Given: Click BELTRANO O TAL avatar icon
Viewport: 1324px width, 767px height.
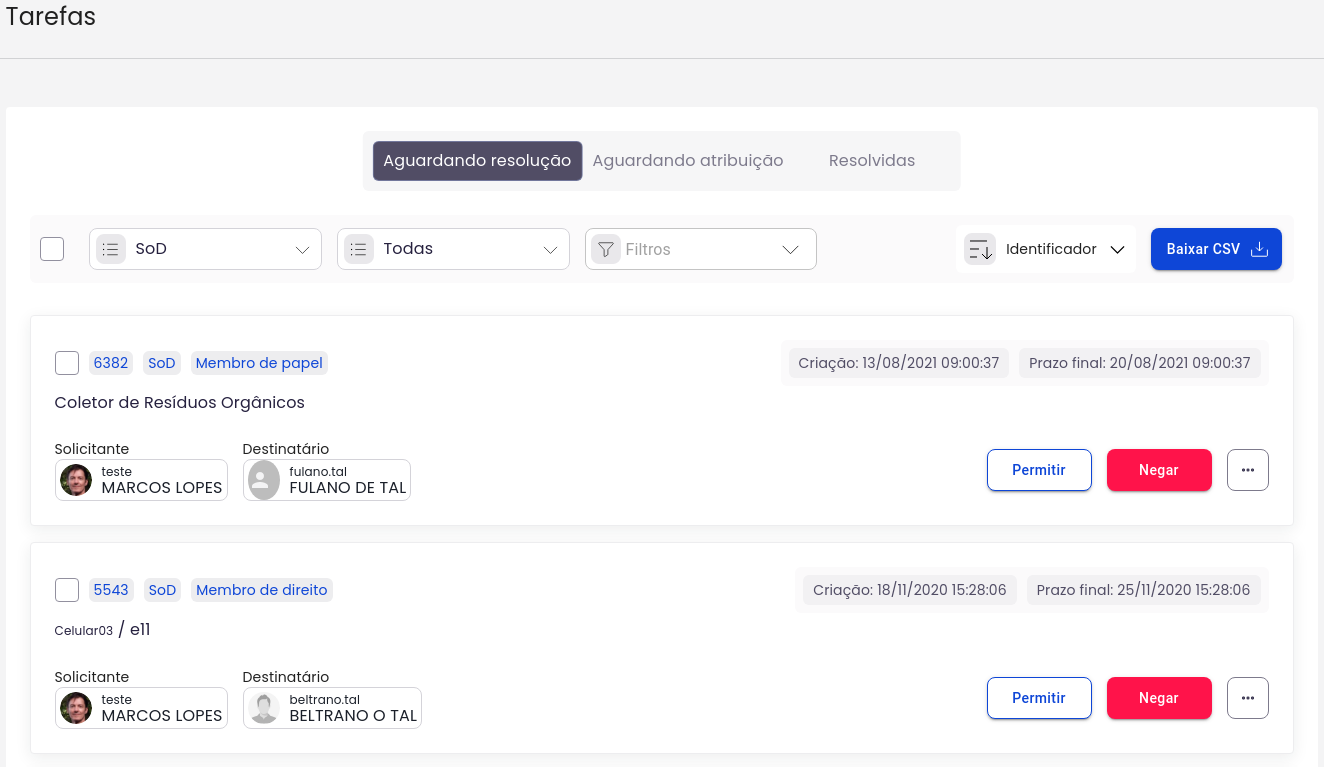Looking at the screenshot, I should 264,708.
